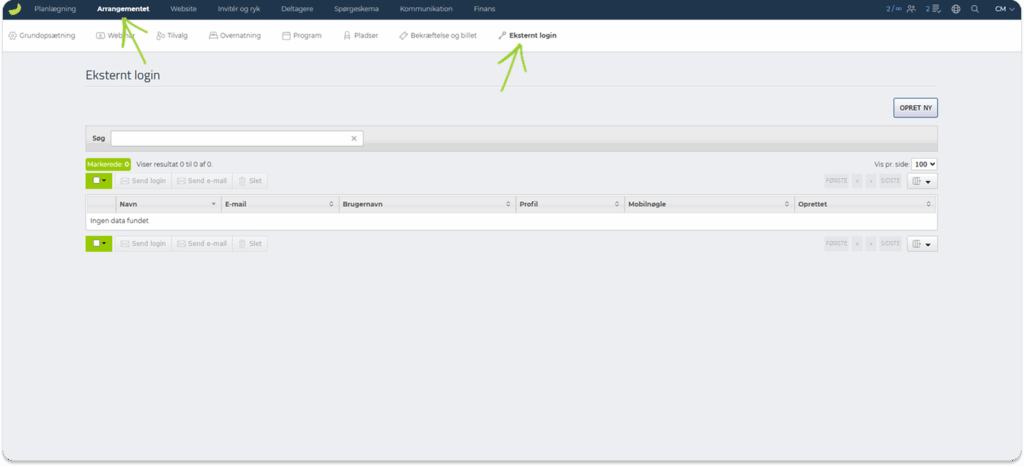Open the search magnifier in top bar
This screenshot has width=1024, height=466.
(975, 9)
